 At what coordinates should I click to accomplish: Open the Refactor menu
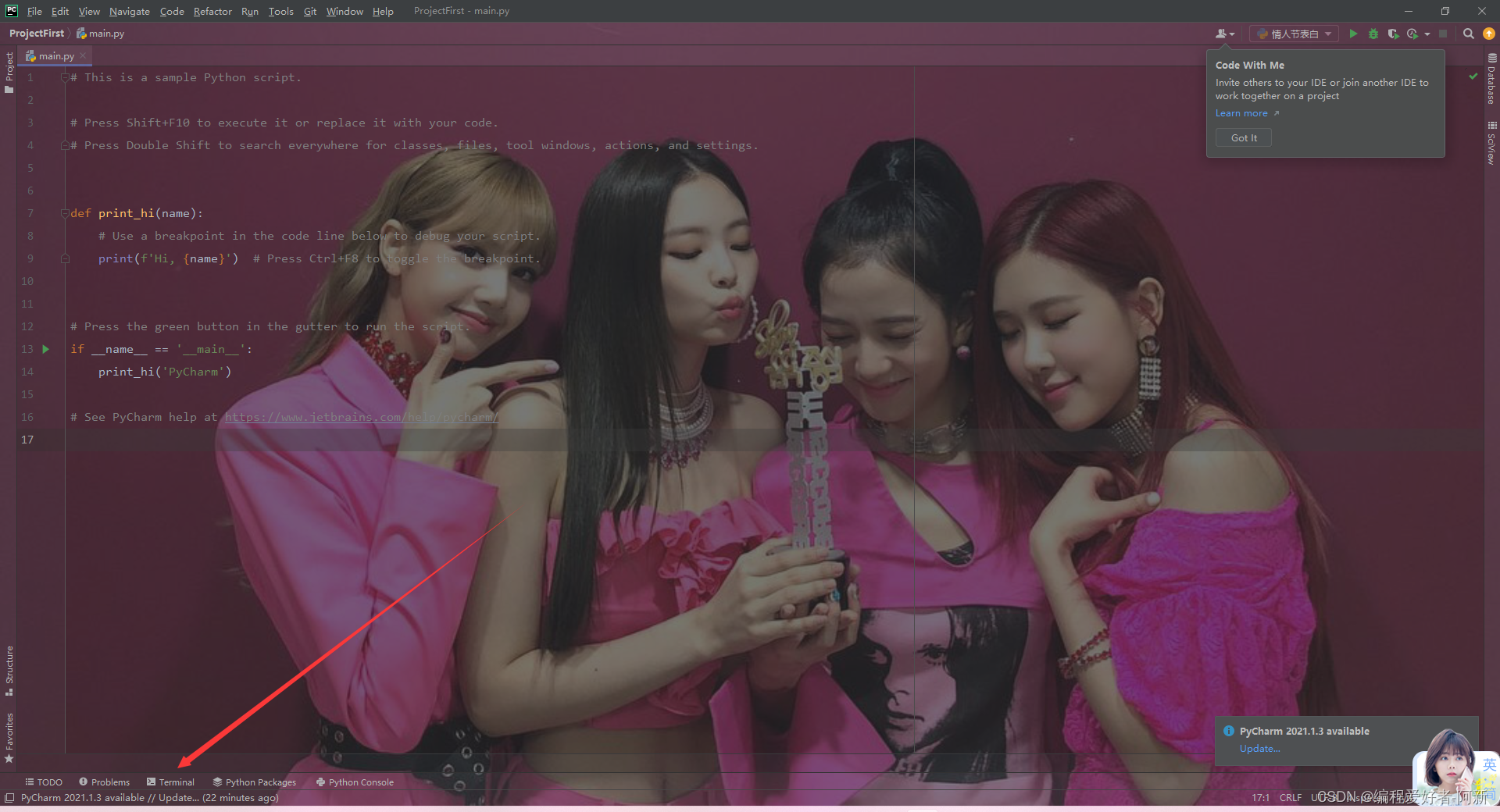[x=212, y=11]
